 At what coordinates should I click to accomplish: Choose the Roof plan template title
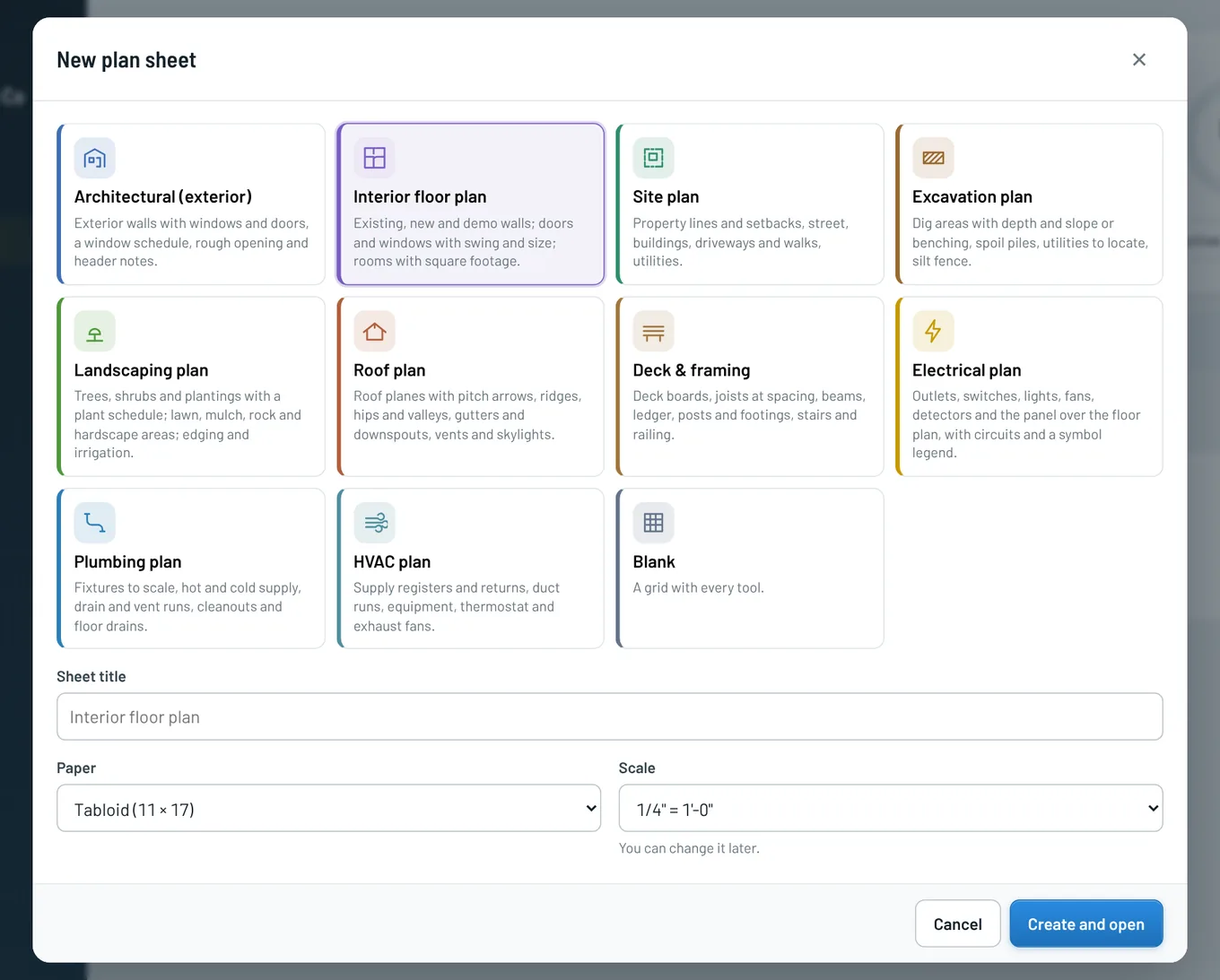click(389, 370)
